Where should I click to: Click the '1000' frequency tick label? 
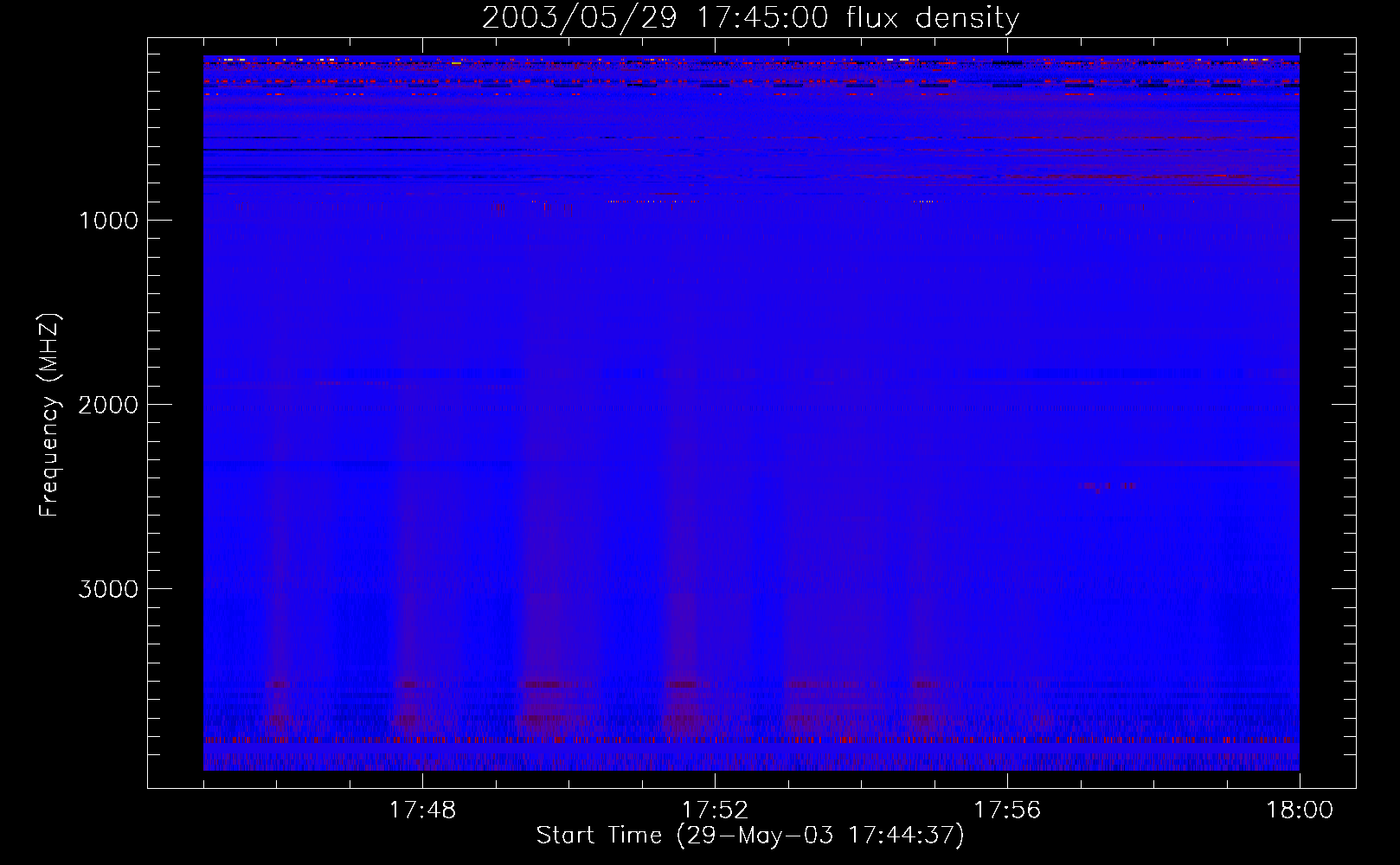(x=108, y=221)
